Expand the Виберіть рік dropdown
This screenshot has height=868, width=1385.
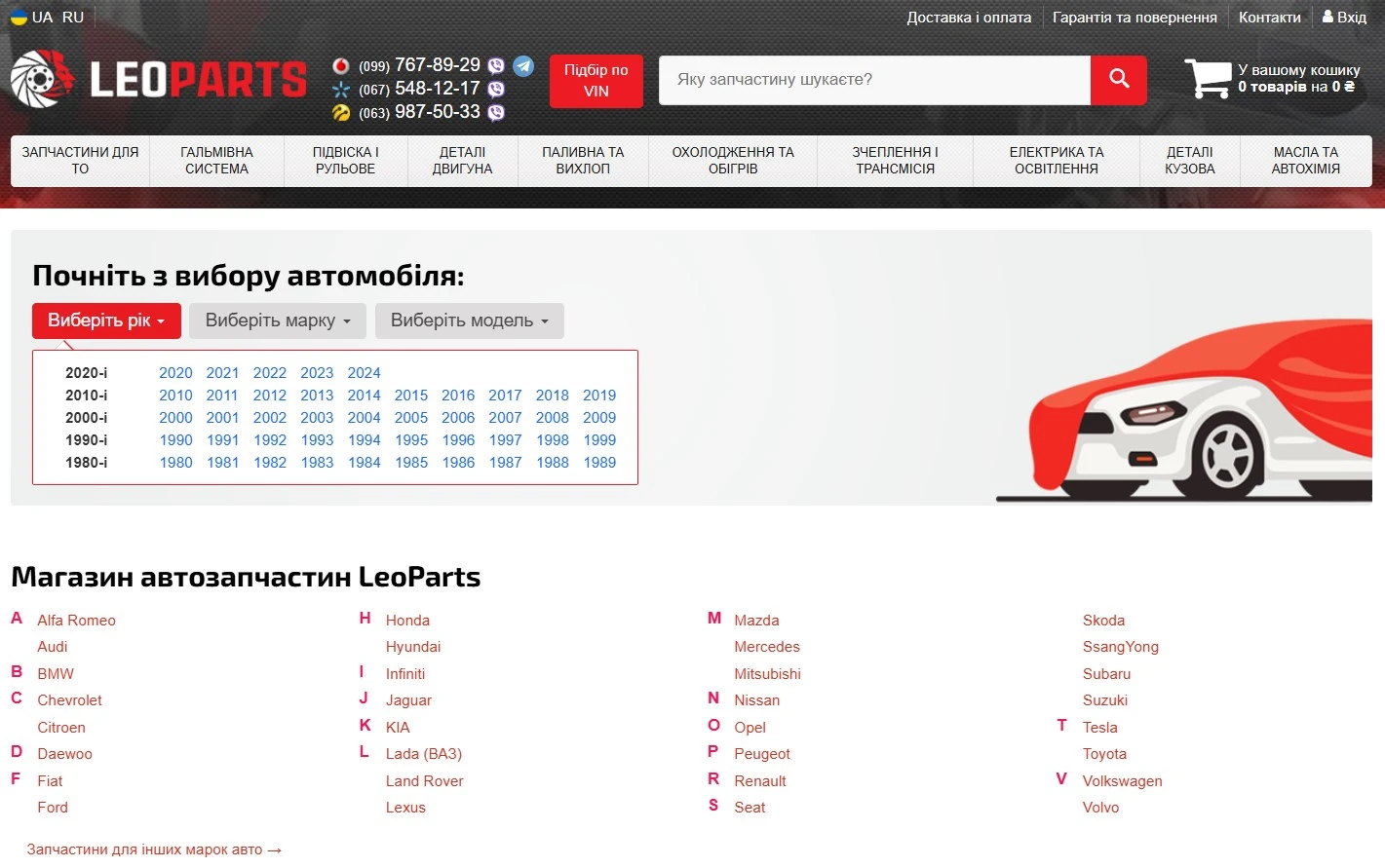pos(106,321)
